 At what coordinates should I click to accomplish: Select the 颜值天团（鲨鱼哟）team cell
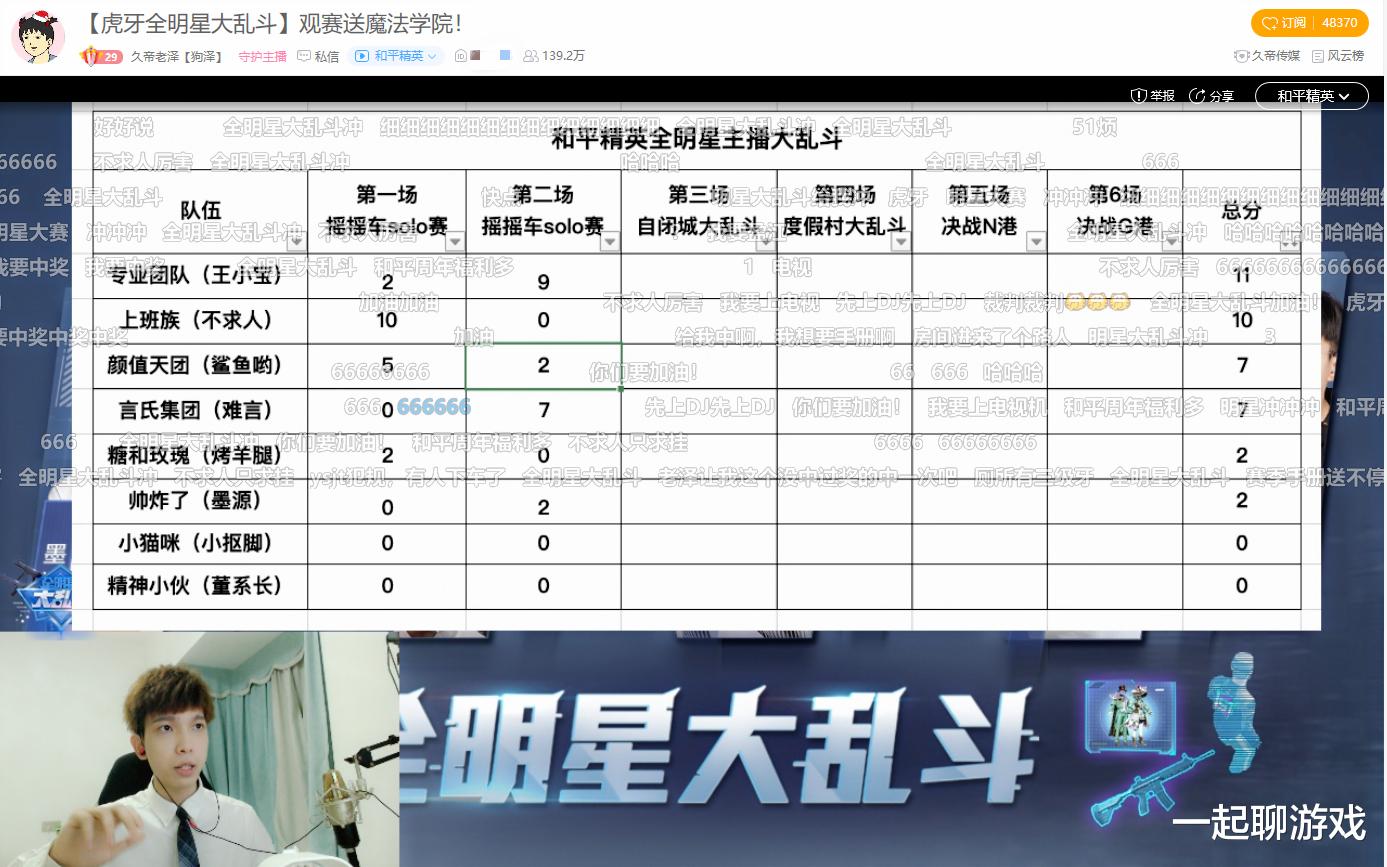click(200, 366)
